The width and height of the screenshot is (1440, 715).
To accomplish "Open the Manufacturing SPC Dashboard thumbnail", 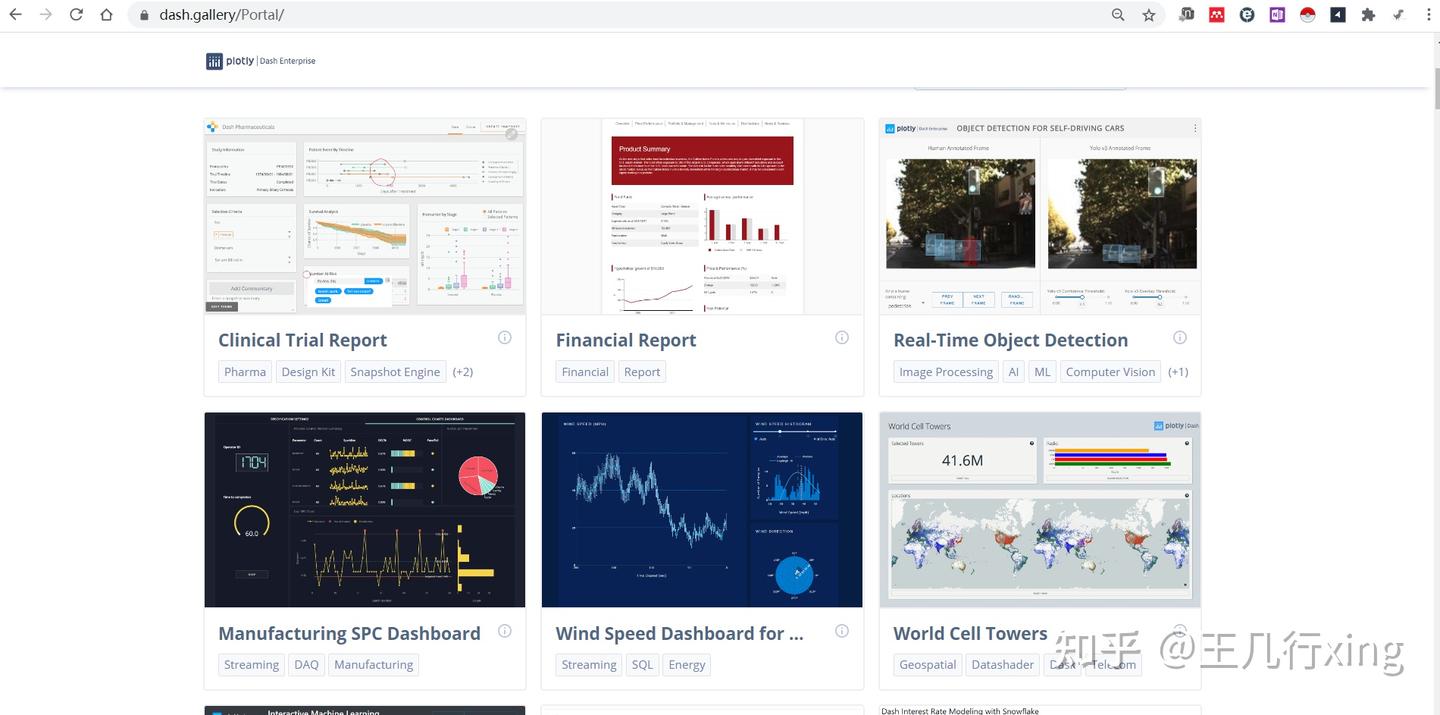I will point(365,510).
